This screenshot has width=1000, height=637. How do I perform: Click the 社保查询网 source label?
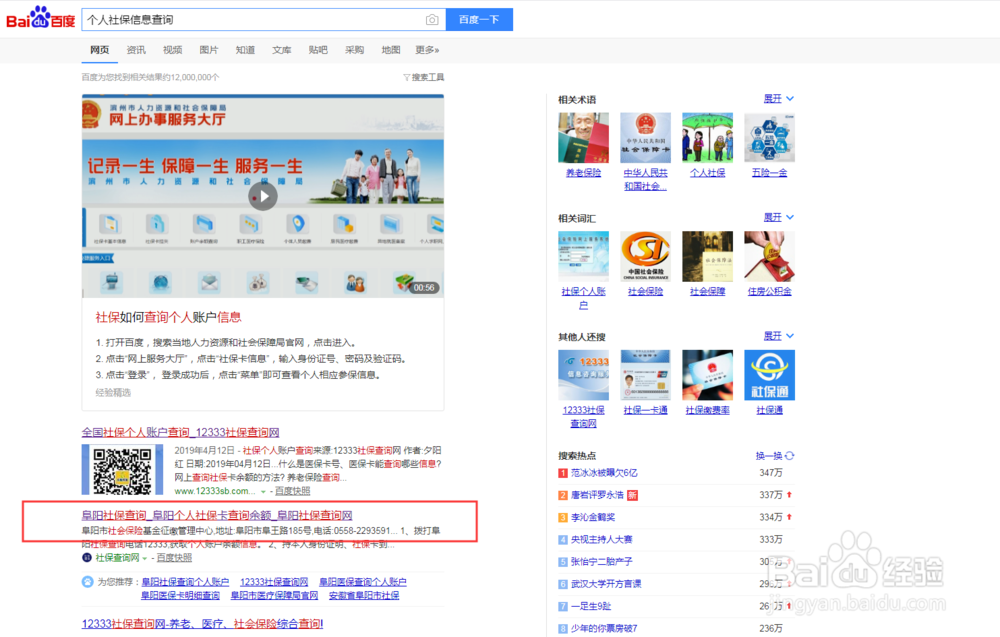pyautogui.click(x=117, y=558)
